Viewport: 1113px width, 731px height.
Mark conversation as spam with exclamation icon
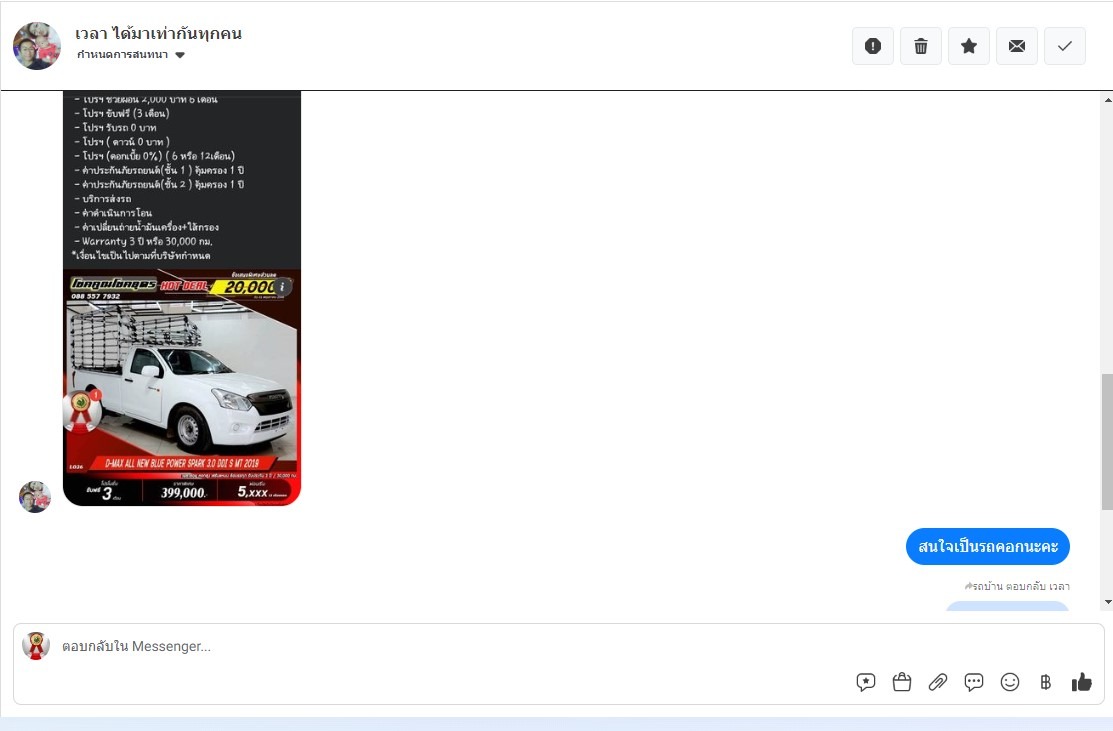pyautogui.click(x=872, y=46)
